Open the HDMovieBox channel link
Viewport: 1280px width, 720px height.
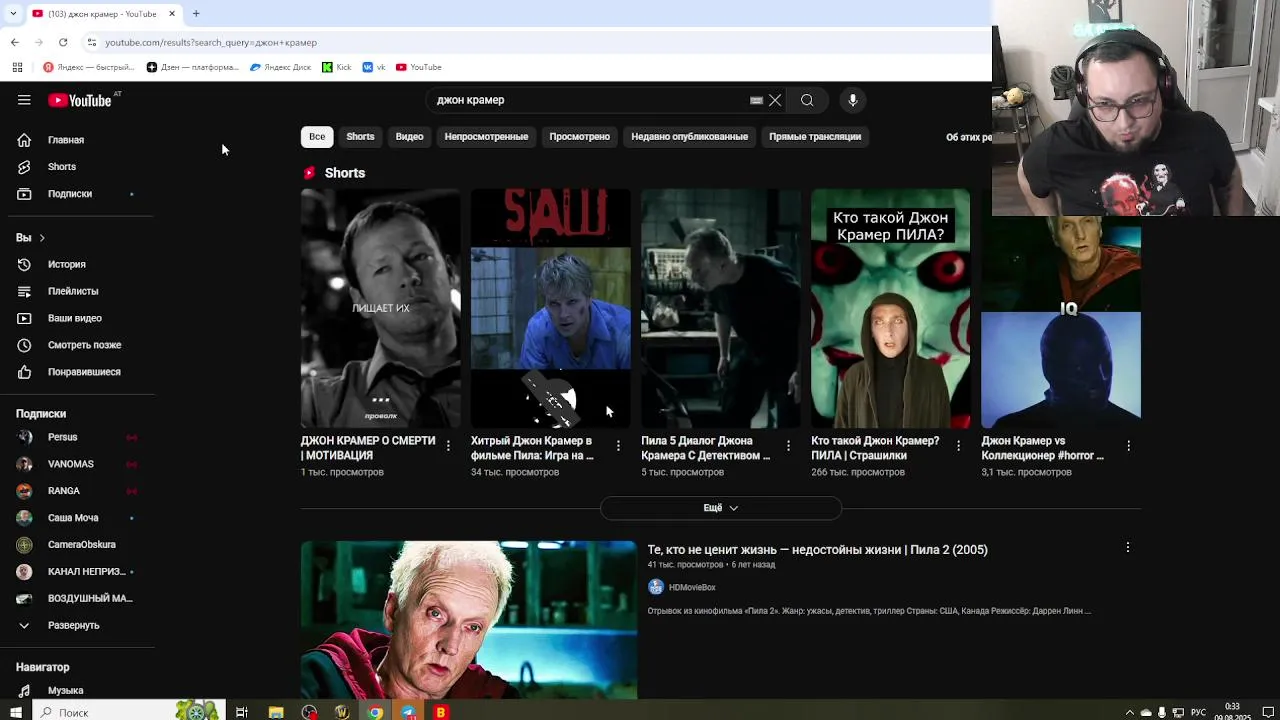pyautogui.click(x=692, y=588)
